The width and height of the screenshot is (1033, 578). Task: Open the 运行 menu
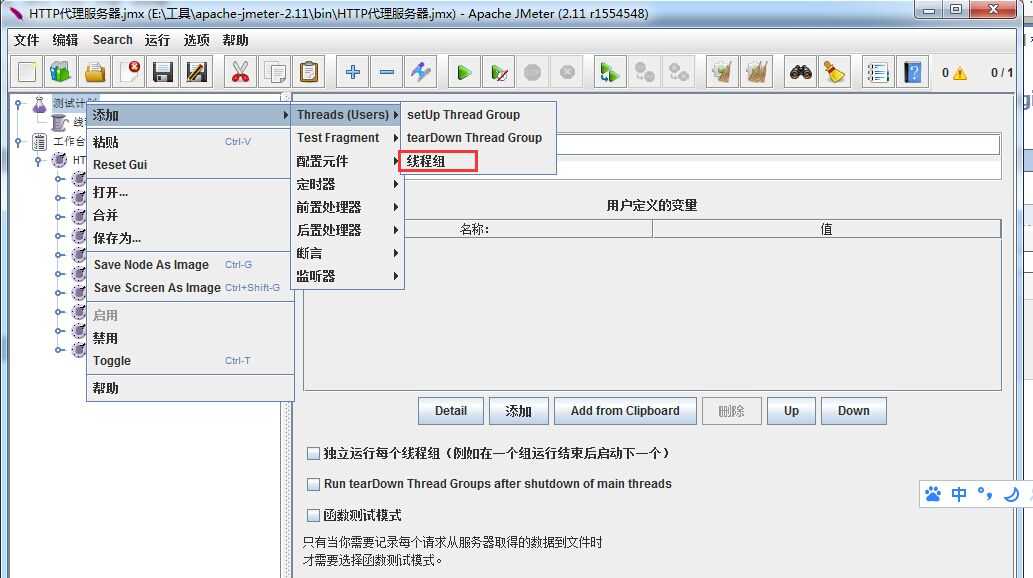157,40
